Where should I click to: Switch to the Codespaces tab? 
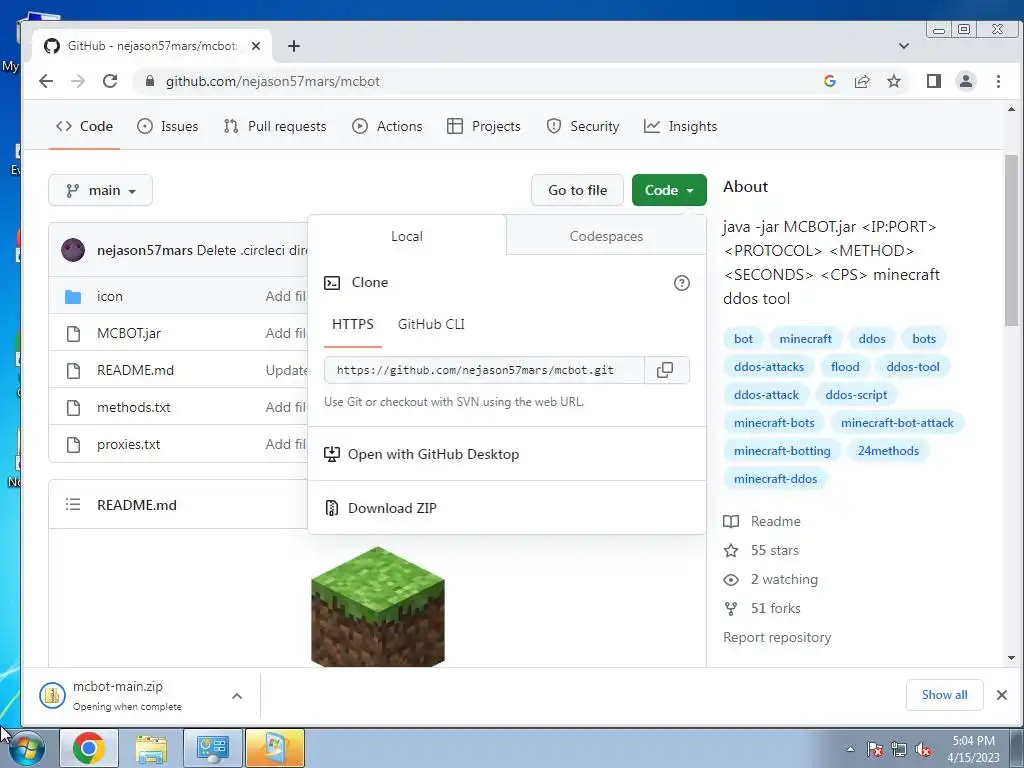(606, 236)
